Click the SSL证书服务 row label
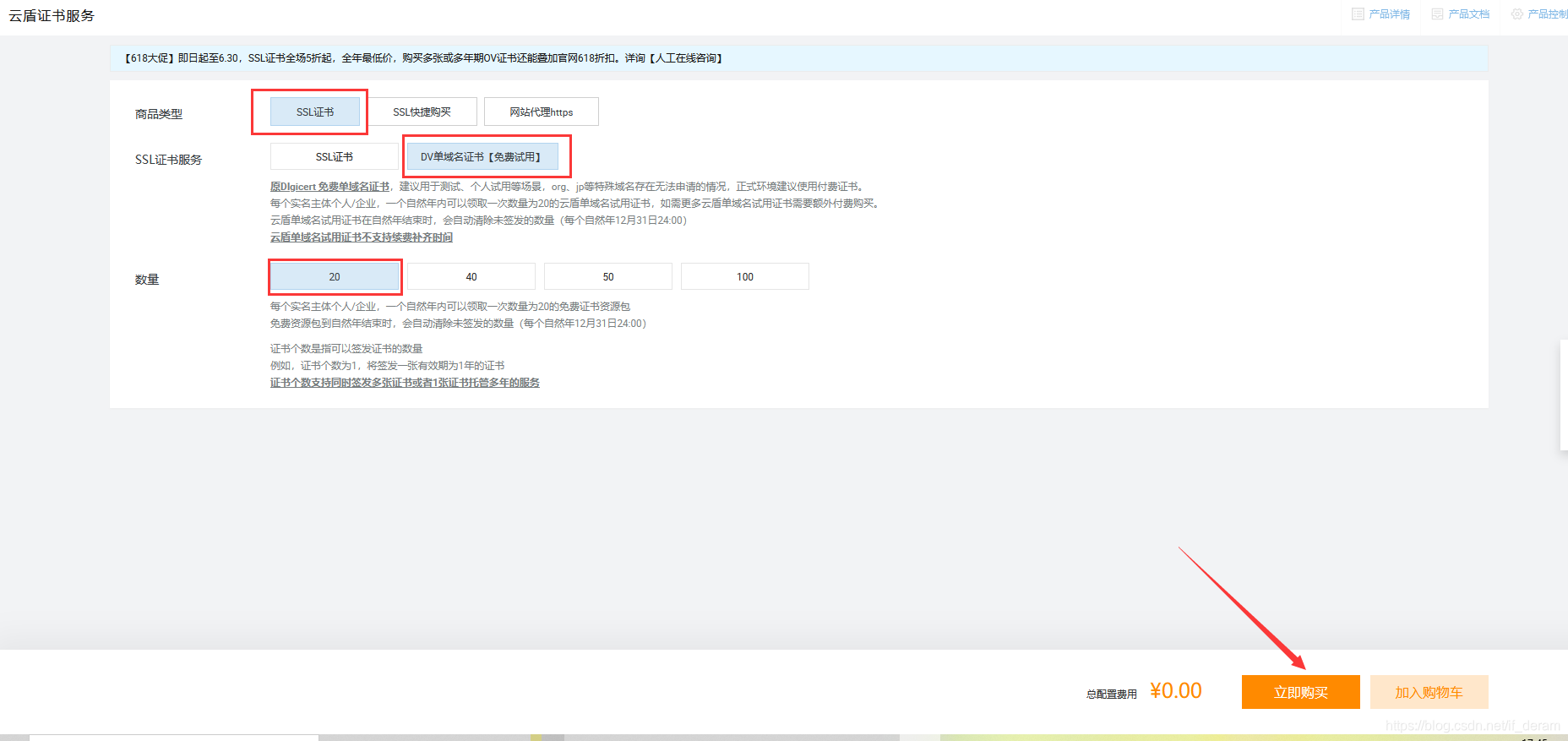1568x741 pixels. coord(168,159)
